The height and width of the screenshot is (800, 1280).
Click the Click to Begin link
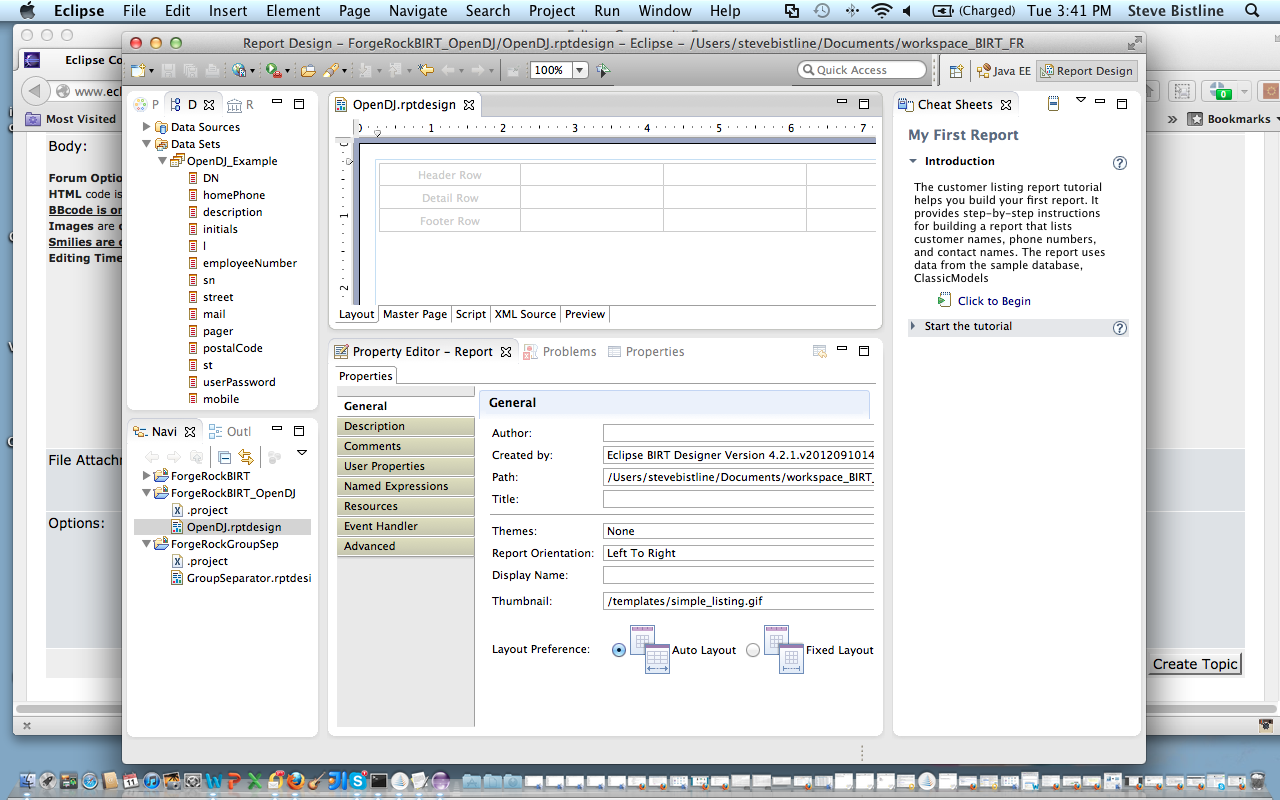tap(994, 301)
